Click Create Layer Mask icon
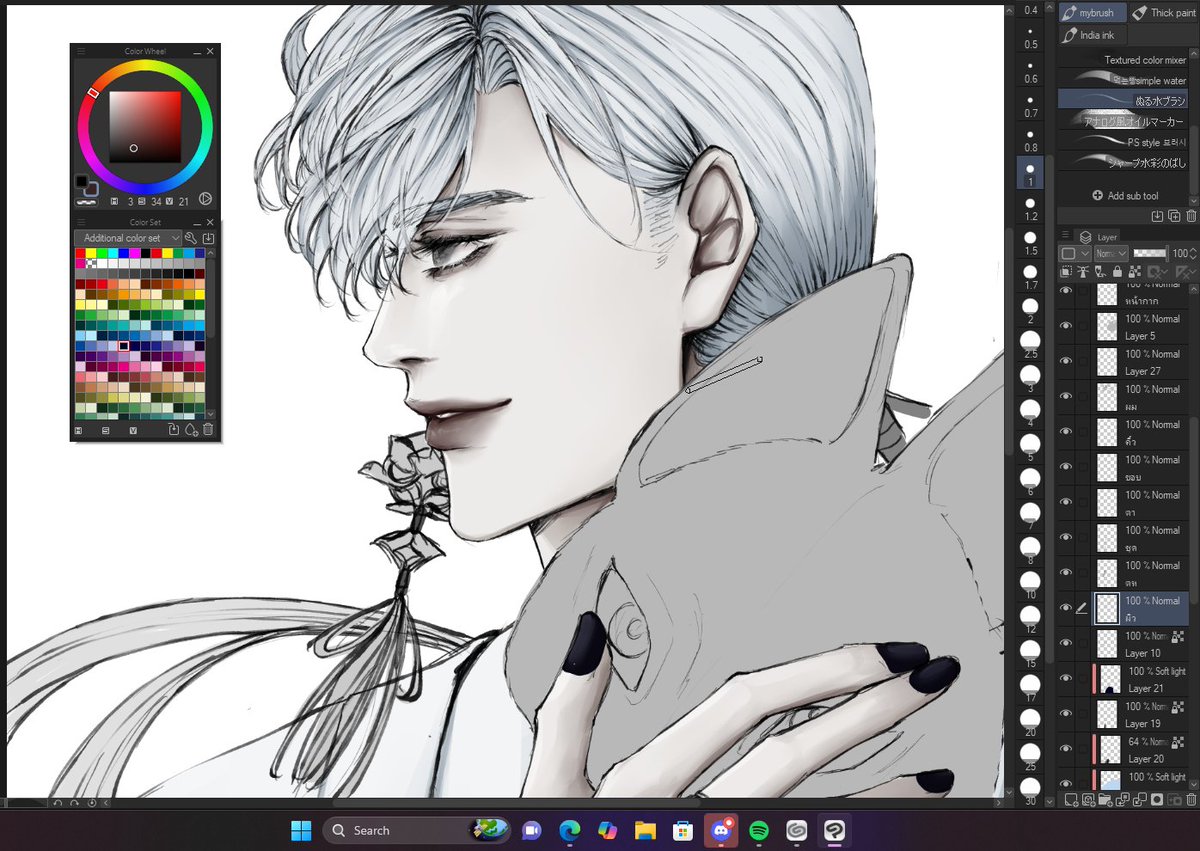The image size is (1200, 851). [x=1157, y=800]
